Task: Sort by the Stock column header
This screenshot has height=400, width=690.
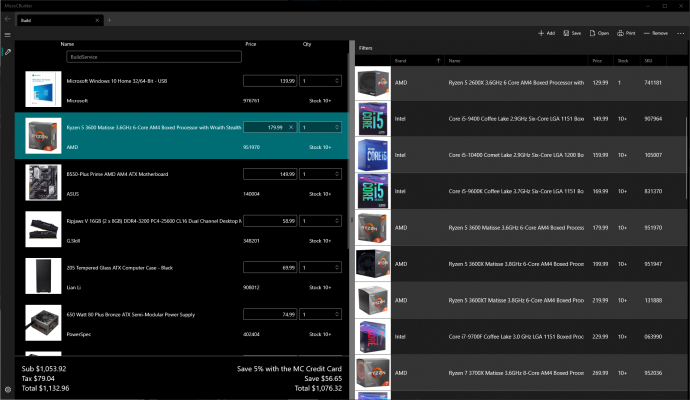Action: click(627, 61)
